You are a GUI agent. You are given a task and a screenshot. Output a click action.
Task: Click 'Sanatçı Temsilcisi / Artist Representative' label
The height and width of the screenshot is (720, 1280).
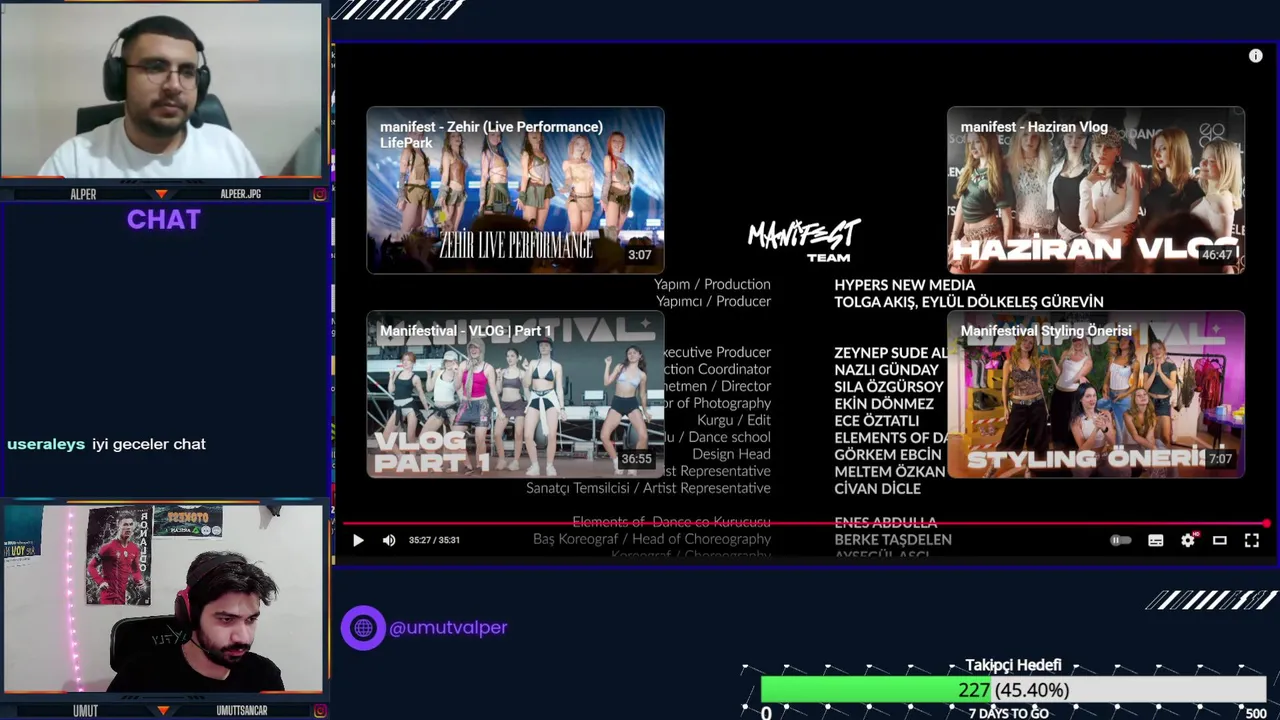[x=648, y=488]
